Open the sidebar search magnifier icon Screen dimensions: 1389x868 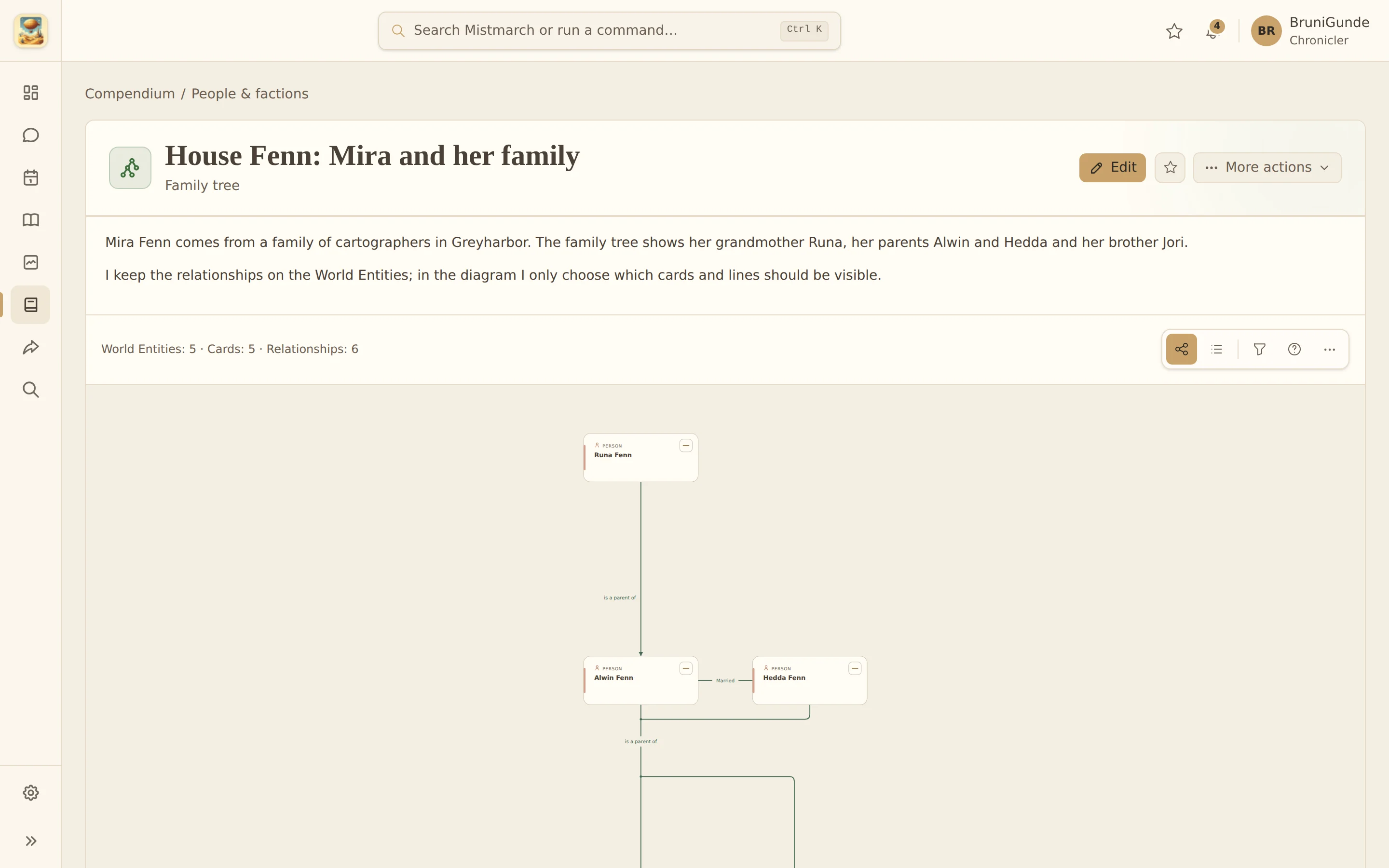click(x=30, y=390)
